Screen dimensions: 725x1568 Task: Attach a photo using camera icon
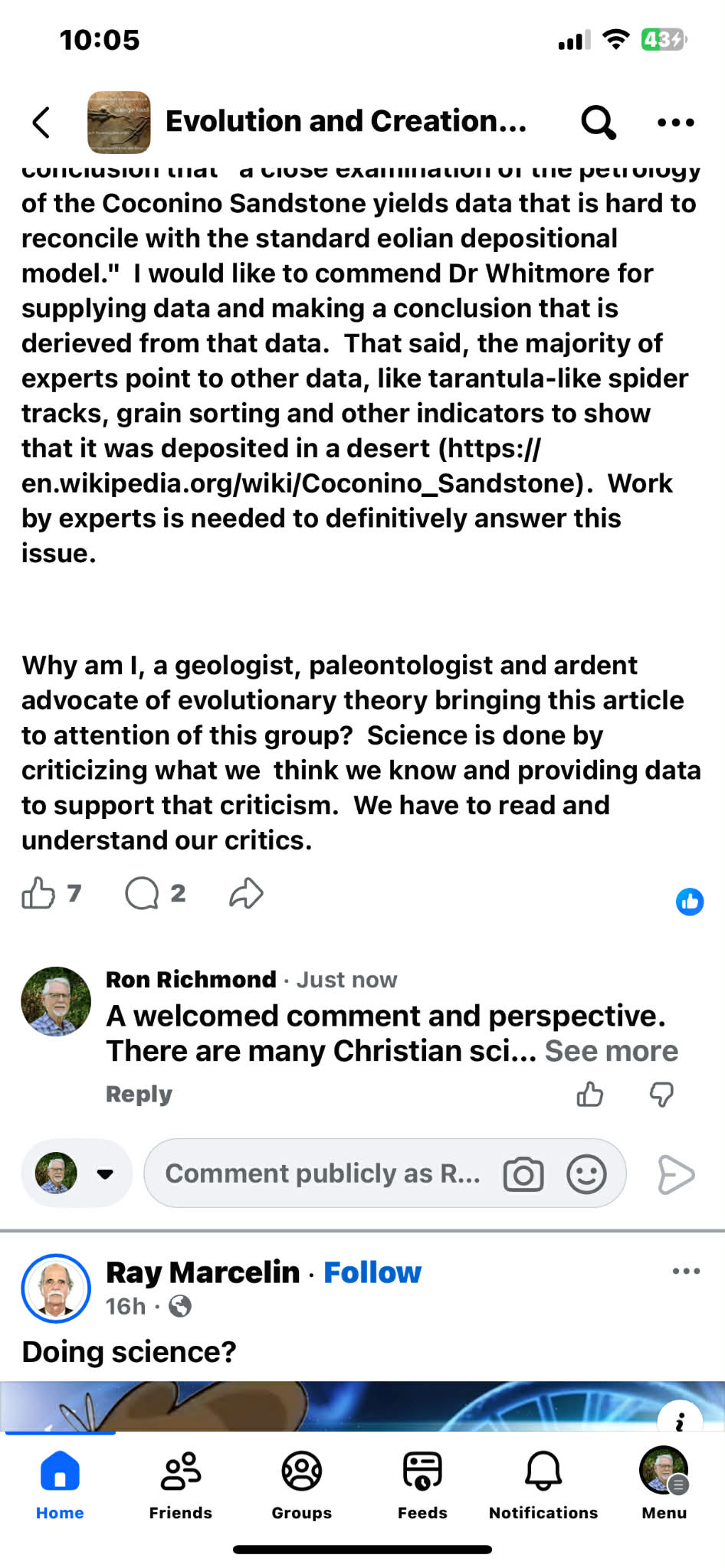tap(523, 1174)
